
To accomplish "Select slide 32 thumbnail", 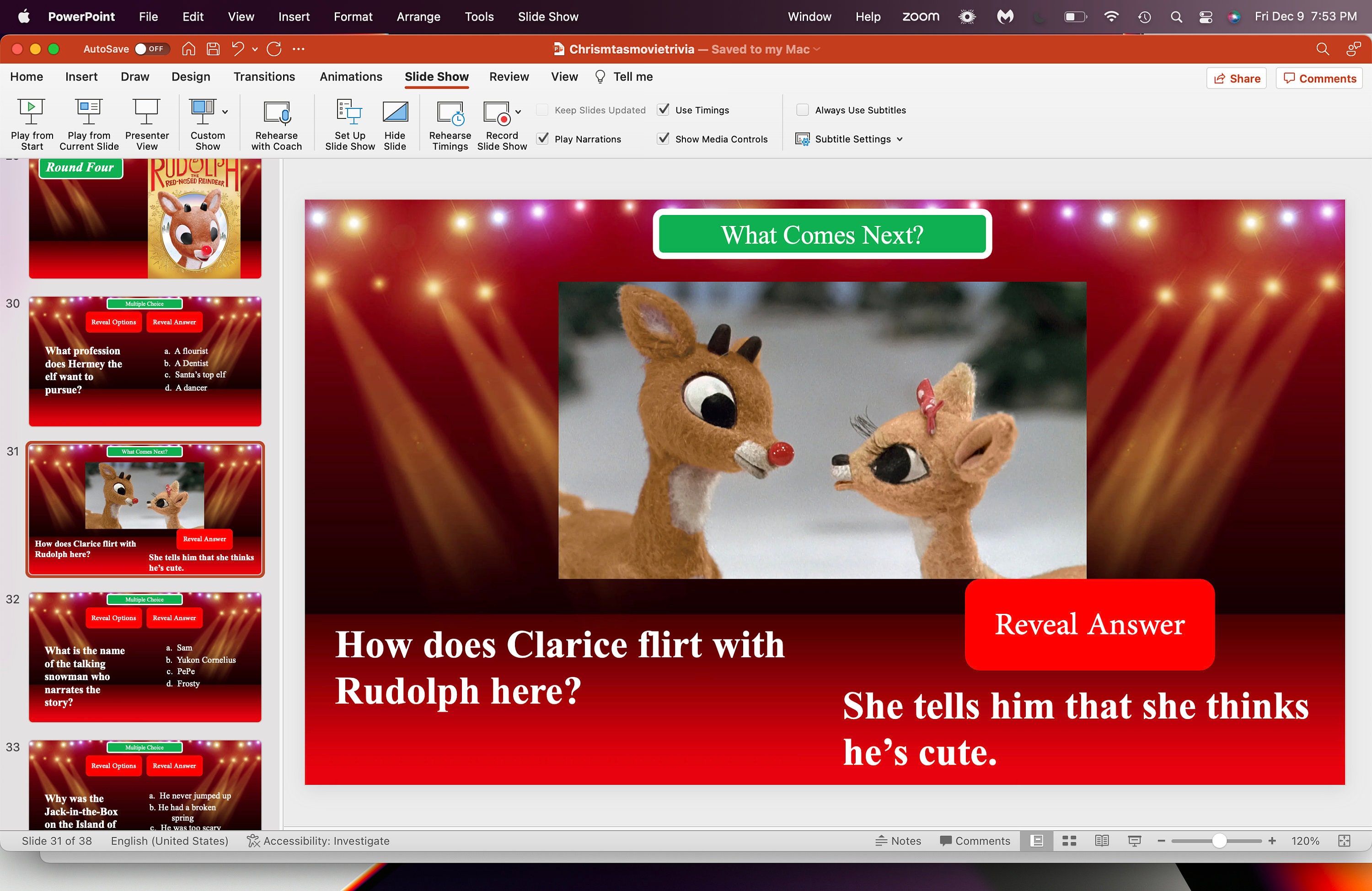I will tap(145, 657).
